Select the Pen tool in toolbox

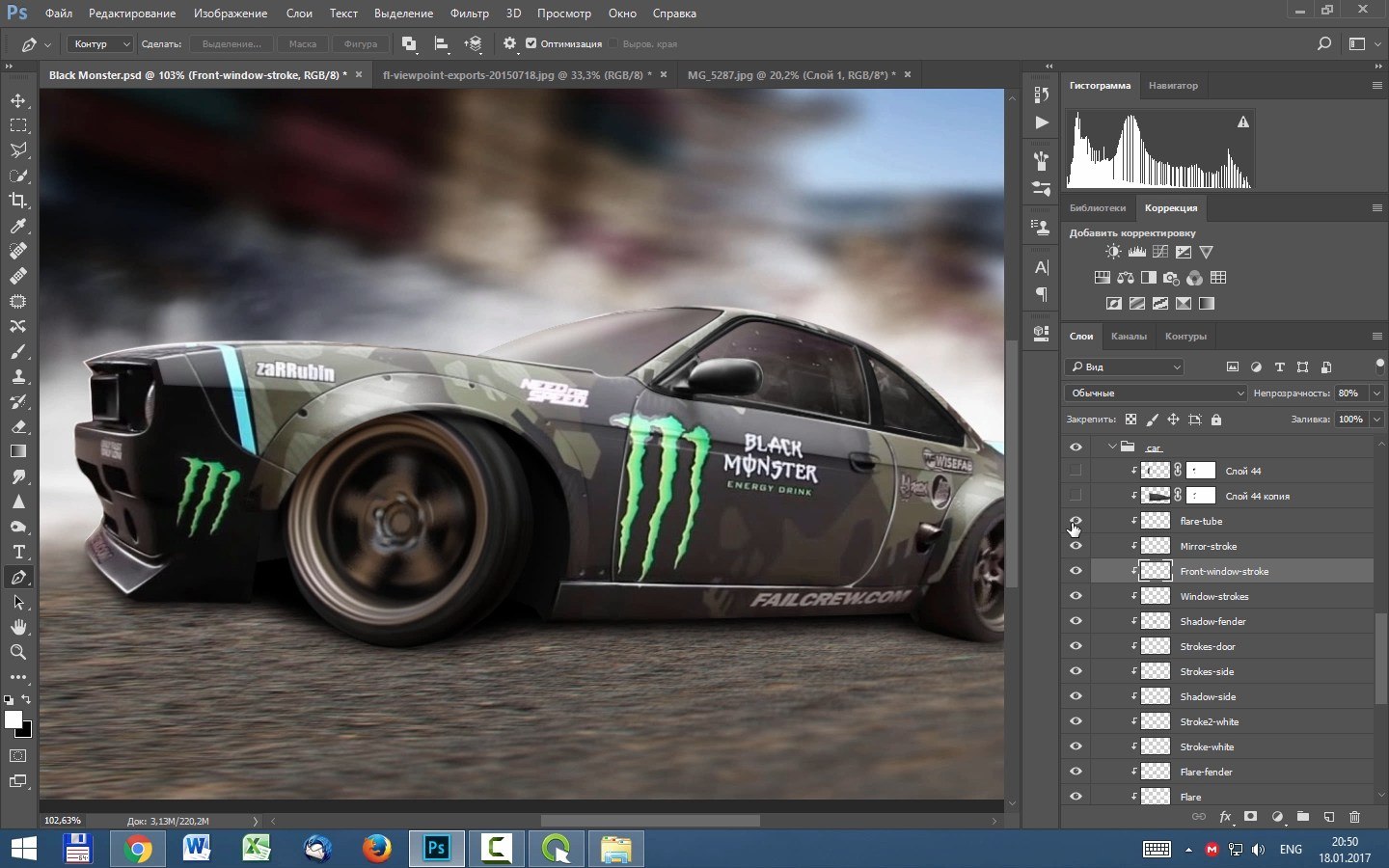(x=18, y=577)
